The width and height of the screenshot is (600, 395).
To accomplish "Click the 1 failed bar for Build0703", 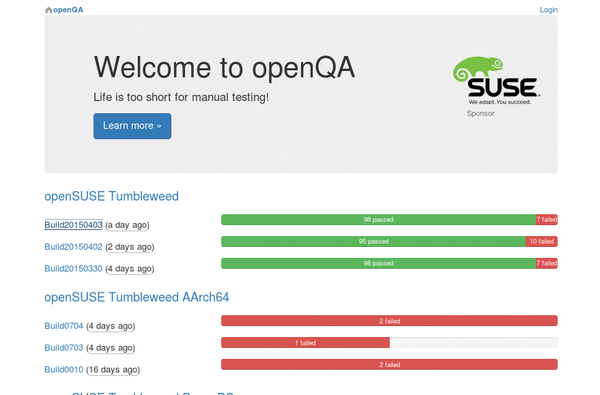I will [x=305, y=343].
